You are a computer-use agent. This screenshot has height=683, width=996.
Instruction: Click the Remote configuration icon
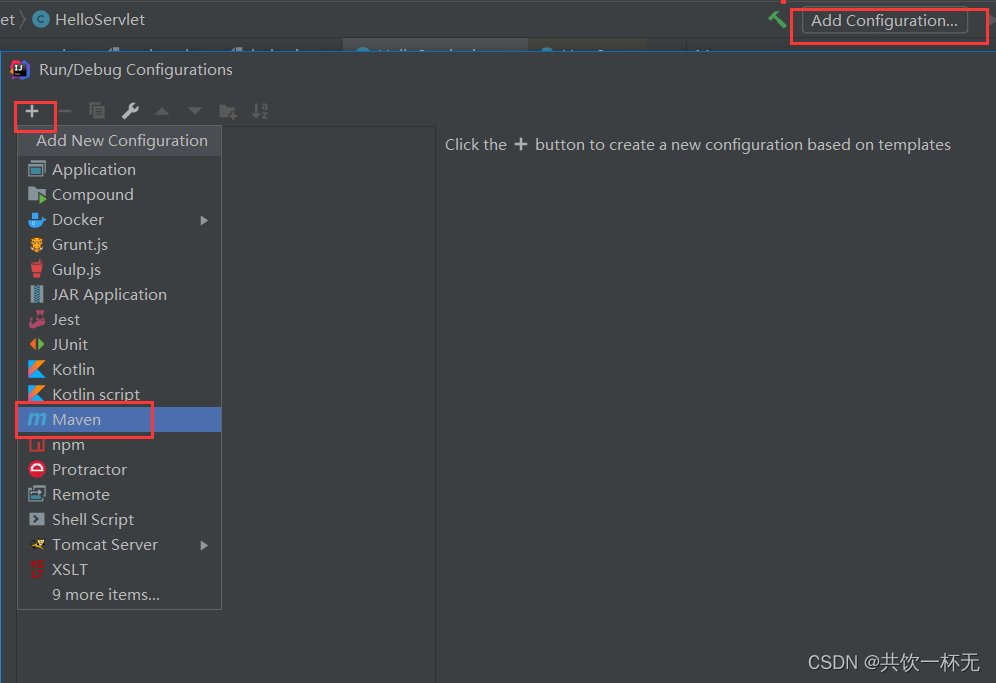37,494
